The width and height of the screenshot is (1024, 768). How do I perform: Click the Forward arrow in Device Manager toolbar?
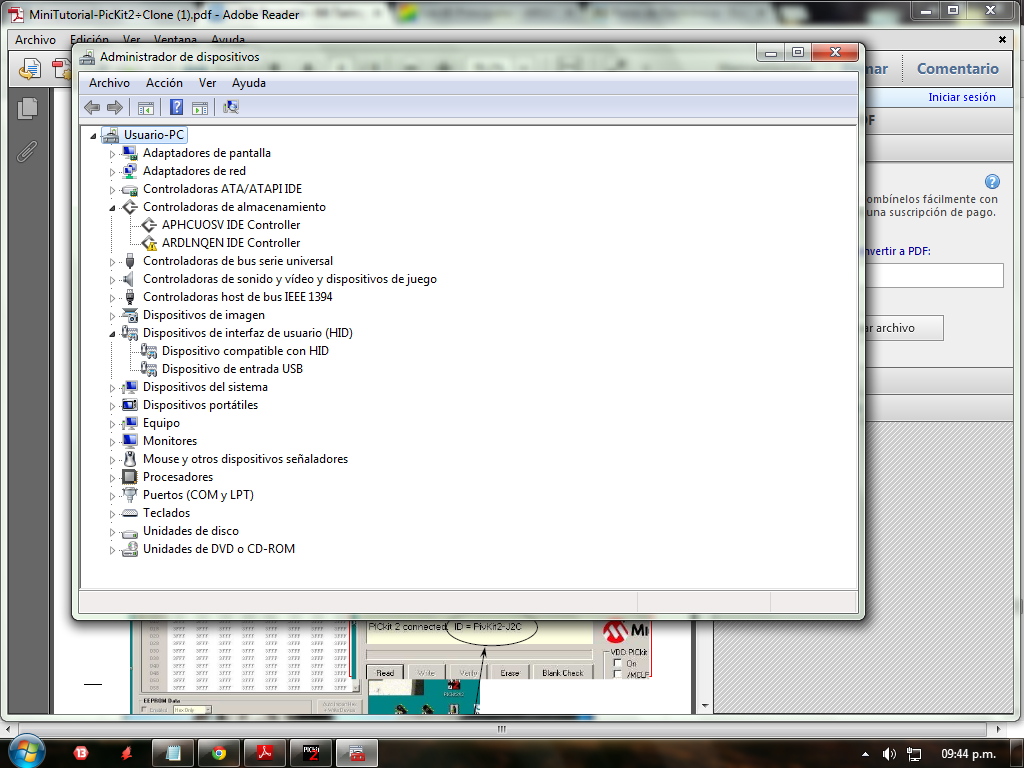coord(114,107)
